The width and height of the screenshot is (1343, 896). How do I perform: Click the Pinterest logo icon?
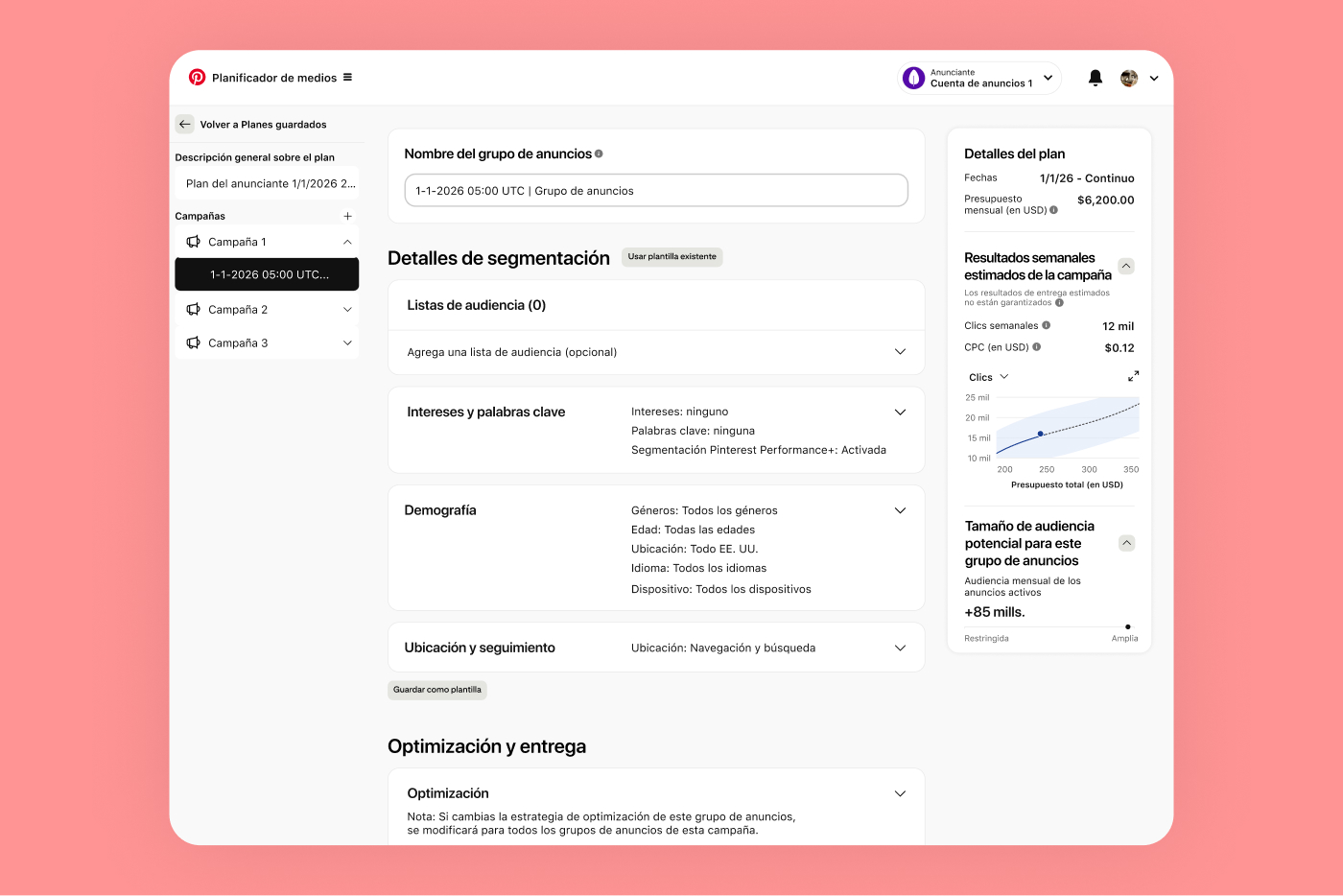pos(198,77)
